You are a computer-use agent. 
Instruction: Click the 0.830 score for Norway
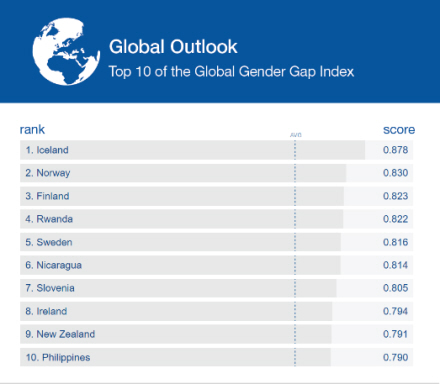coord(395,173)
